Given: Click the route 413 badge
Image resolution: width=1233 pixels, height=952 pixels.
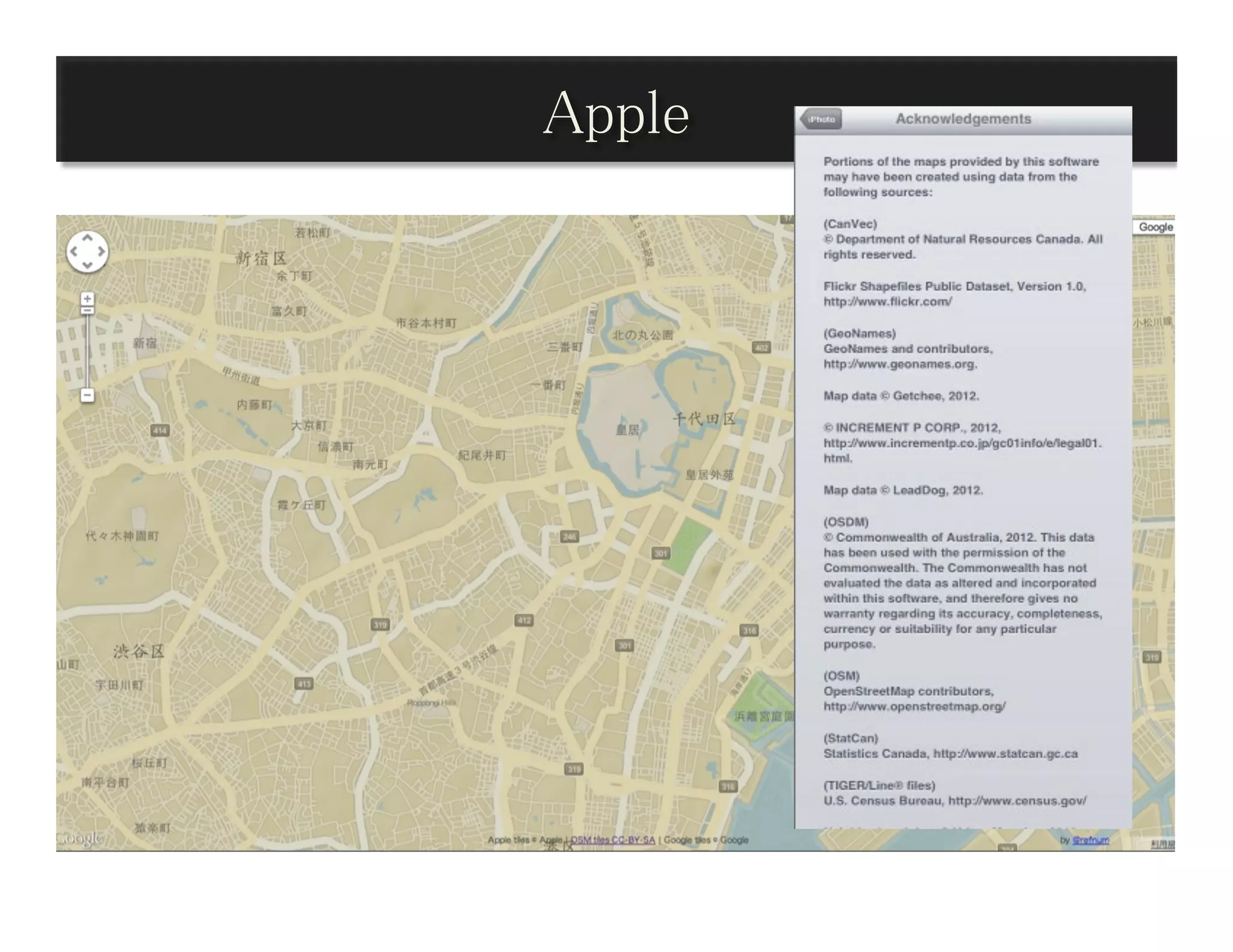Looking at the screenshot, I should coord(304,684).
